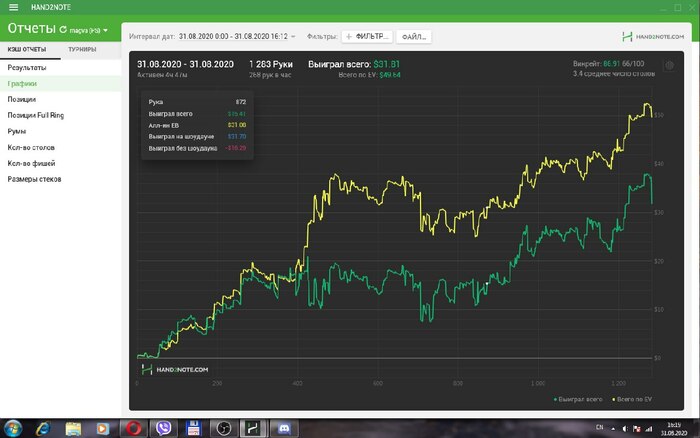Click the graph settings icon in chart corner
This screenshot has height=438, width=700.
click(x=669, y=66)
